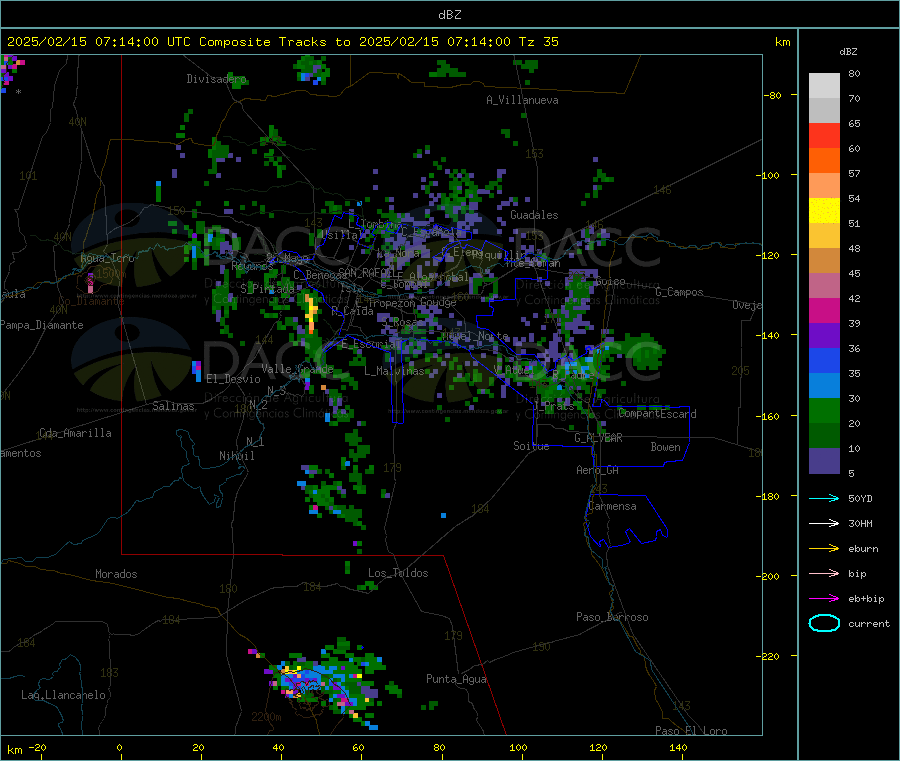Click the 'Lag.Llancanelo' map label
The width and height of the screenshot is (900, 761).
[x=63, y=695]
